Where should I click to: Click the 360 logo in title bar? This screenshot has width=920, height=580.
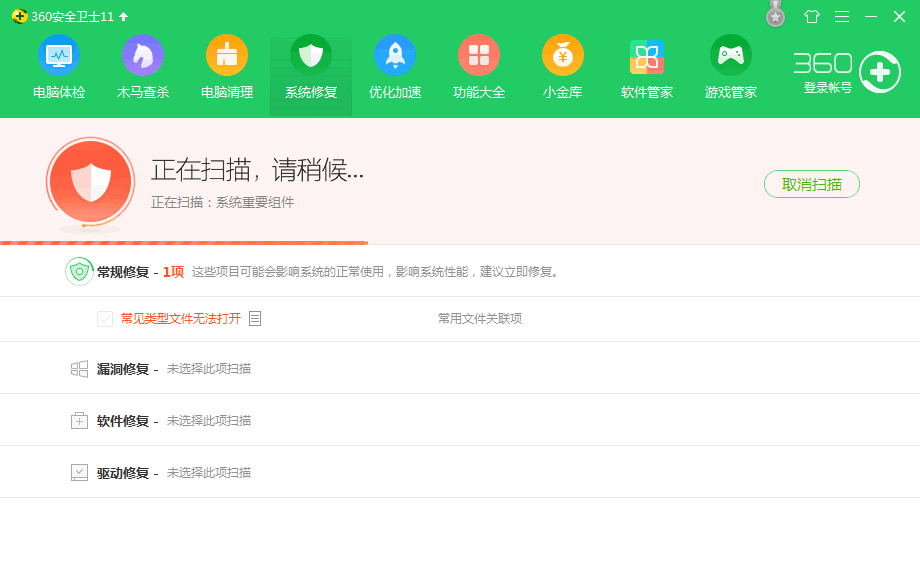[19, 16]
